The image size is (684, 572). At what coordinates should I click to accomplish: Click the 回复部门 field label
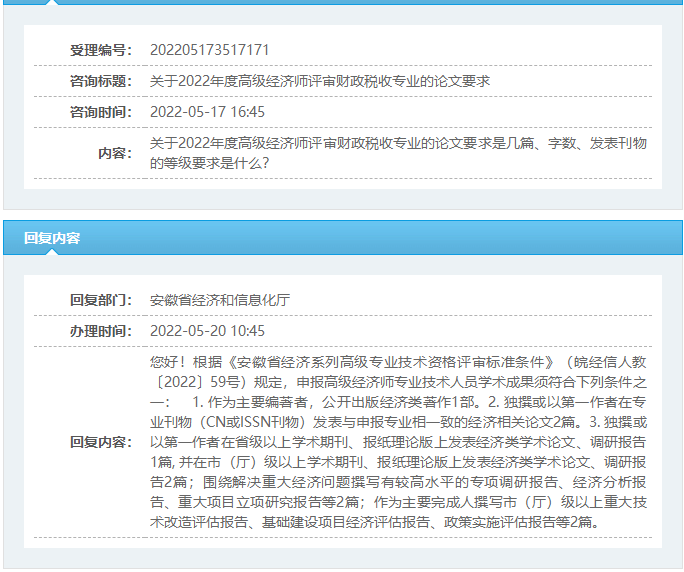point(100,300)
